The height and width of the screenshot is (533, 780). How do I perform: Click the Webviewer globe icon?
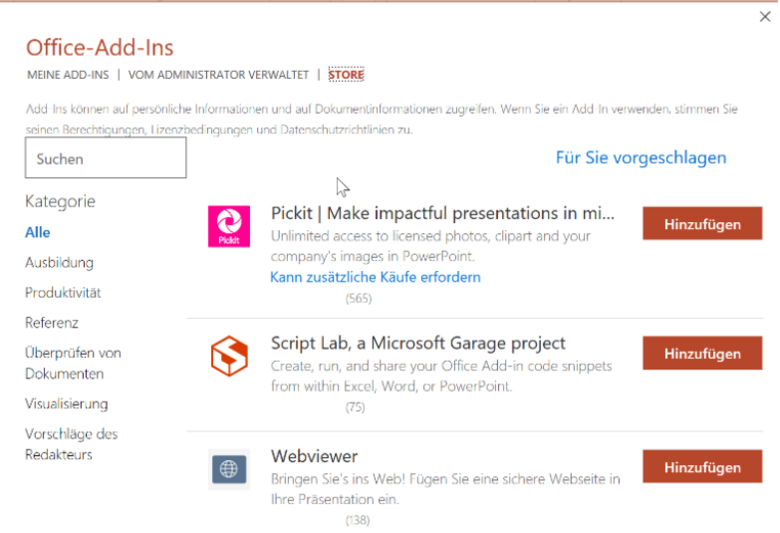click(x=229, y=469)
